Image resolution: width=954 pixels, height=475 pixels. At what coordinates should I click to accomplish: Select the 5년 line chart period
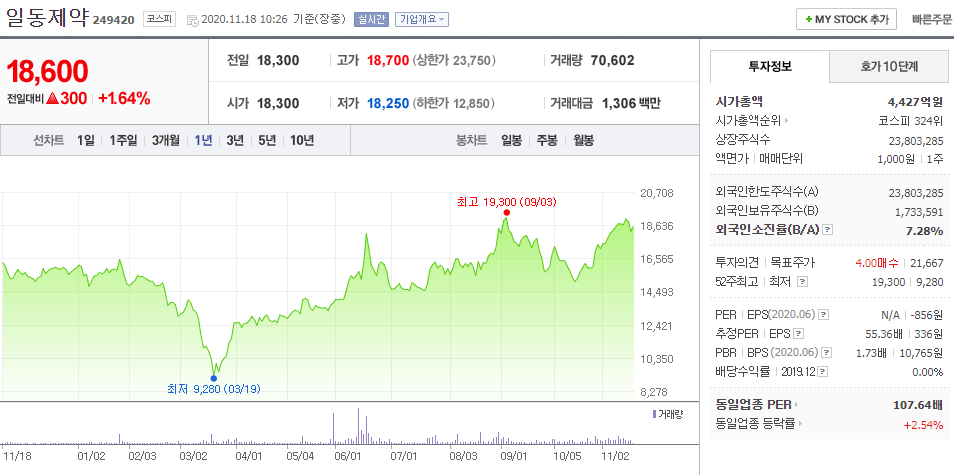[x=266, y=140]
